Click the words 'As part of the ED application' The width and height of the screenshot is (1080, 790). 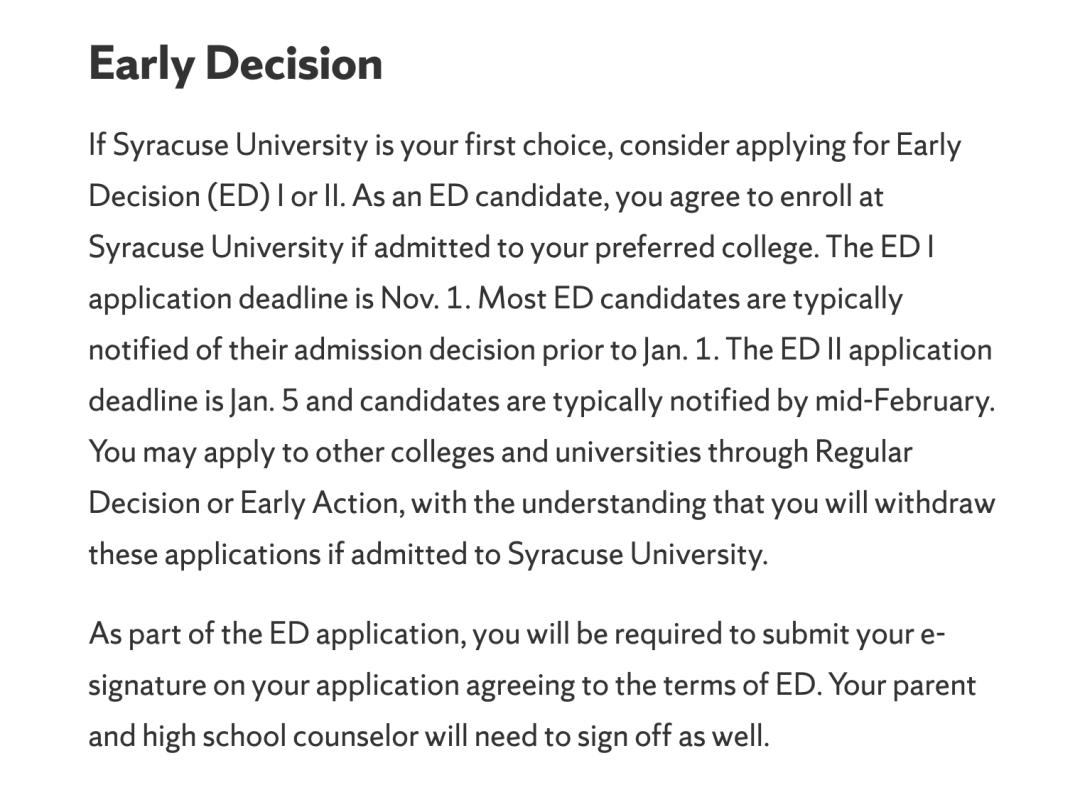274,634
